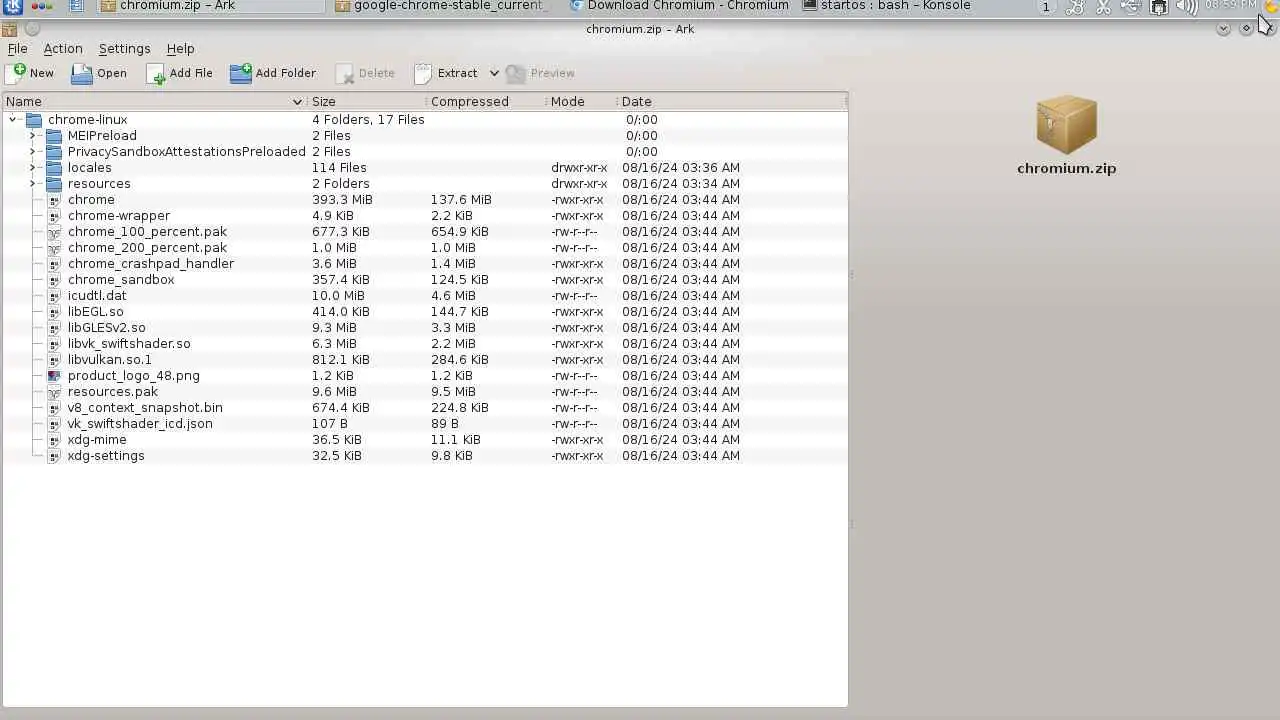This screenshot has height=720, width=1280.
Task: Sort by the Compressed column header
Action: 486,102
